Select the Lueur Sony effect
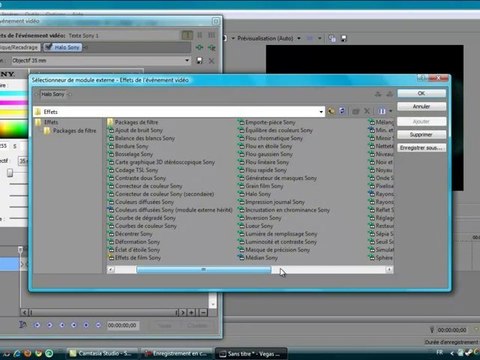Image resolution: width=480 pixels, height=360 pixels. coord(259,226)
